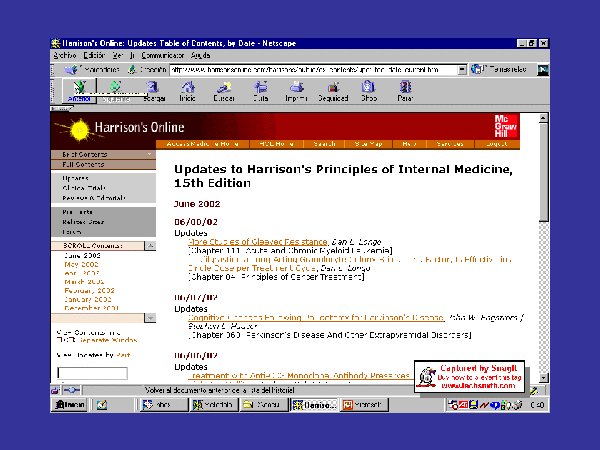Open the Ayuda menu
This screenshot has height=450, width=600.
point(200,55)
